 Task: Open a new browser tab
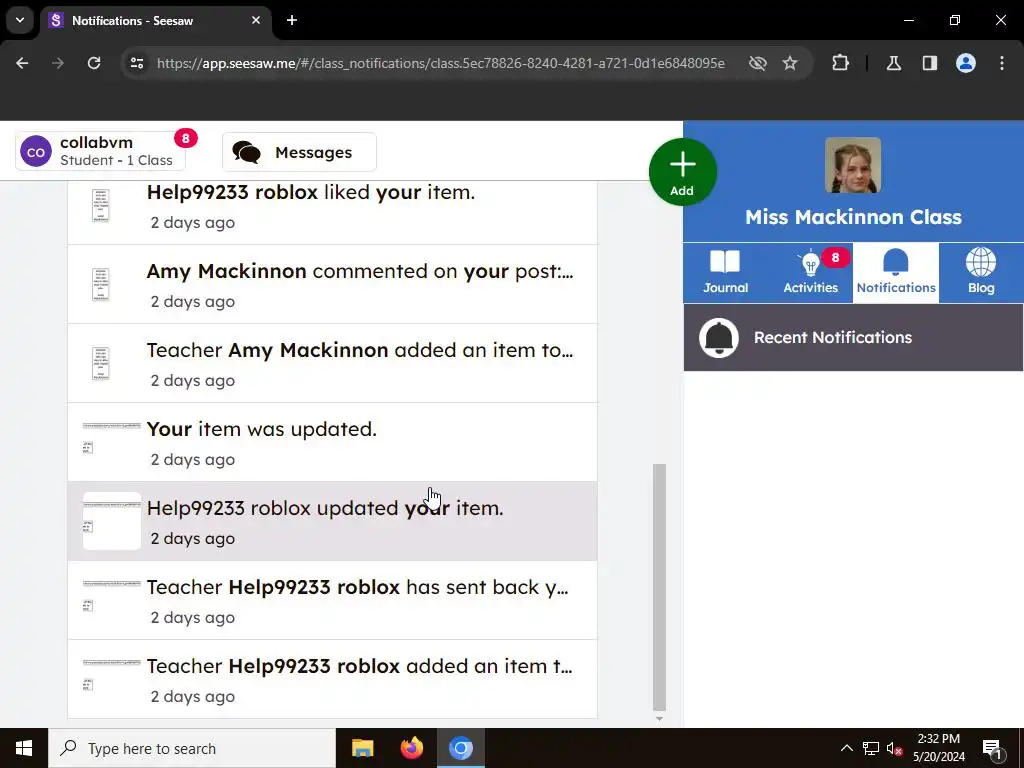(292, 20)
